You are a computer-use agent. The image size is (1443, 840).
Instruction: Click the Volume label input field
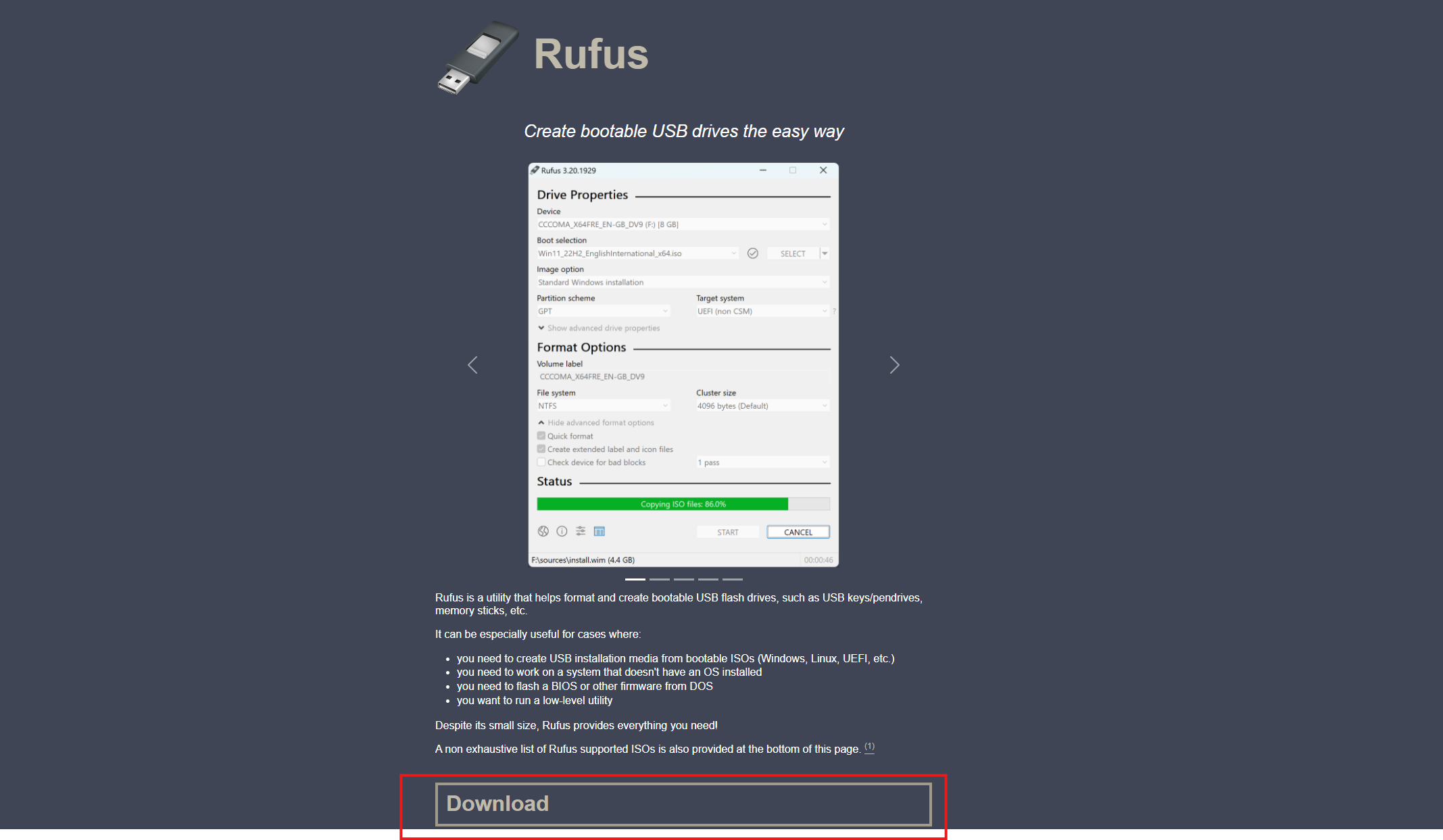coord(683,376)
